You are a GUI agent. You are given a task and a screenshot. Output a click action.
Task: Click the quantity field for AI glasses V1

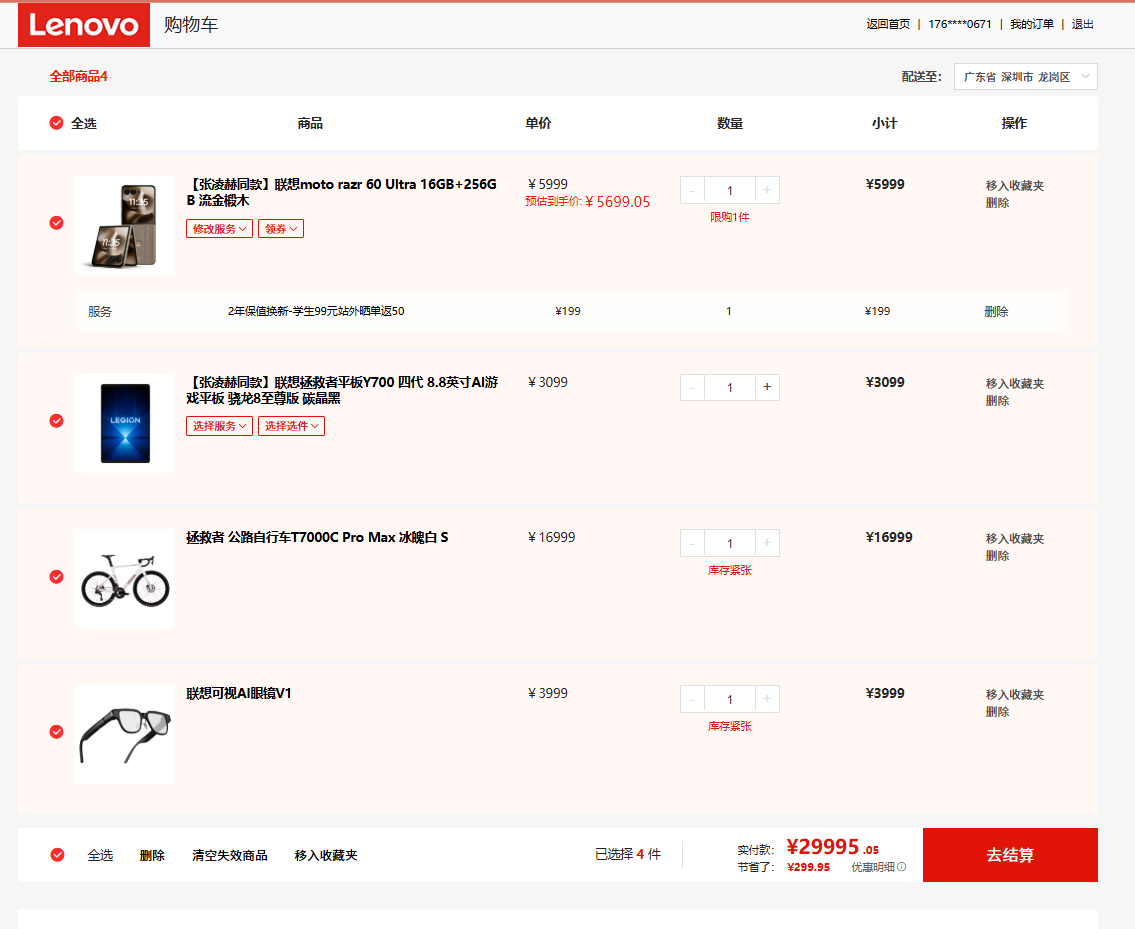pyautogui.click(x=729, y=699)
